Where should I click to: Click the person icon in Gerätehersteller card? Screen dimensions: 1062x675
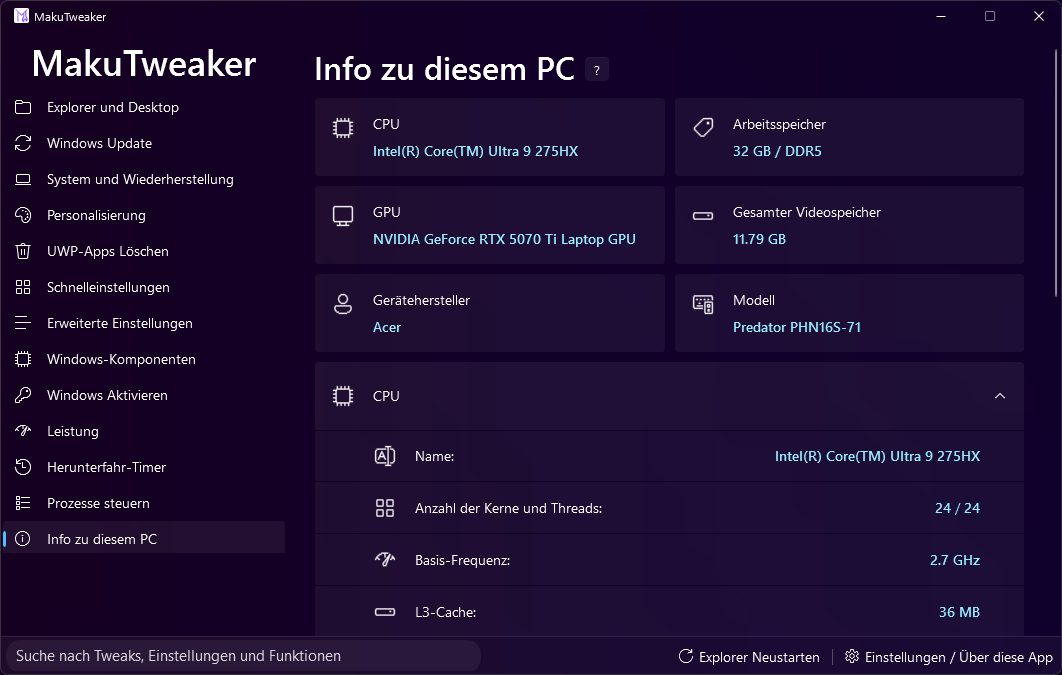click(x=343, y=304)
